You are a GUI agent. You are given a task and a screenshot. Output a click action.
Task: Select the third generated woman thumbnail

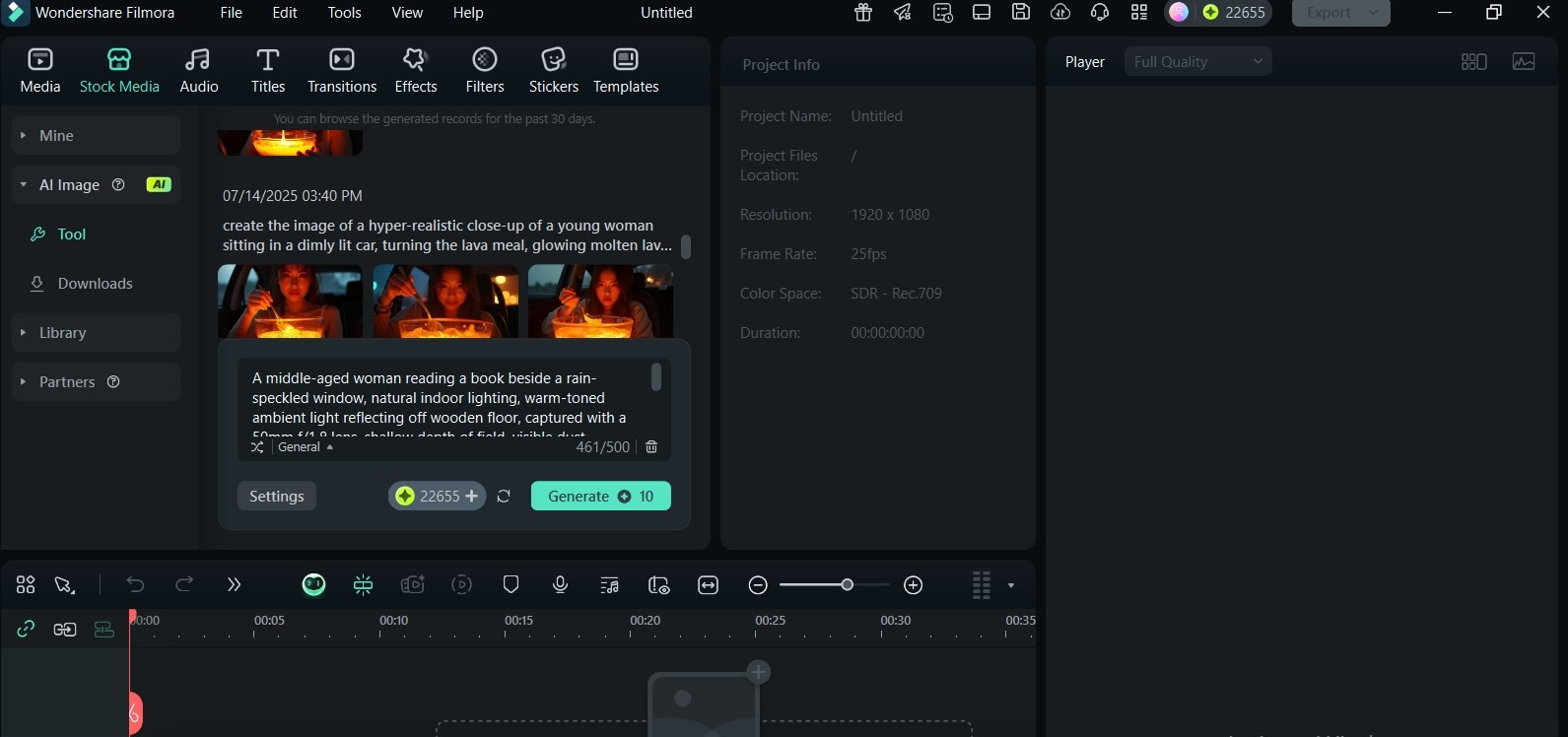tap(600, 301)
